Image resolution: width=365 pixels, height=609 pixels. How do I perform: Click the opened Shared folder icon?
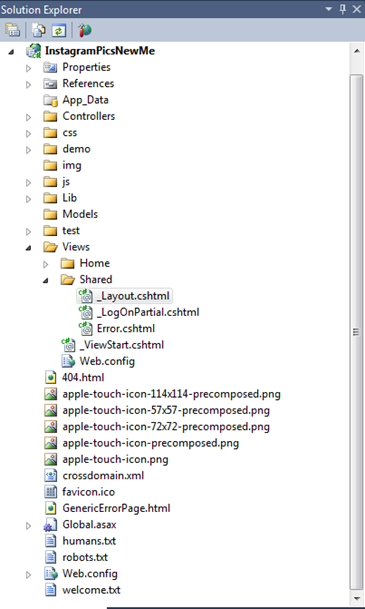pos(68,280)
